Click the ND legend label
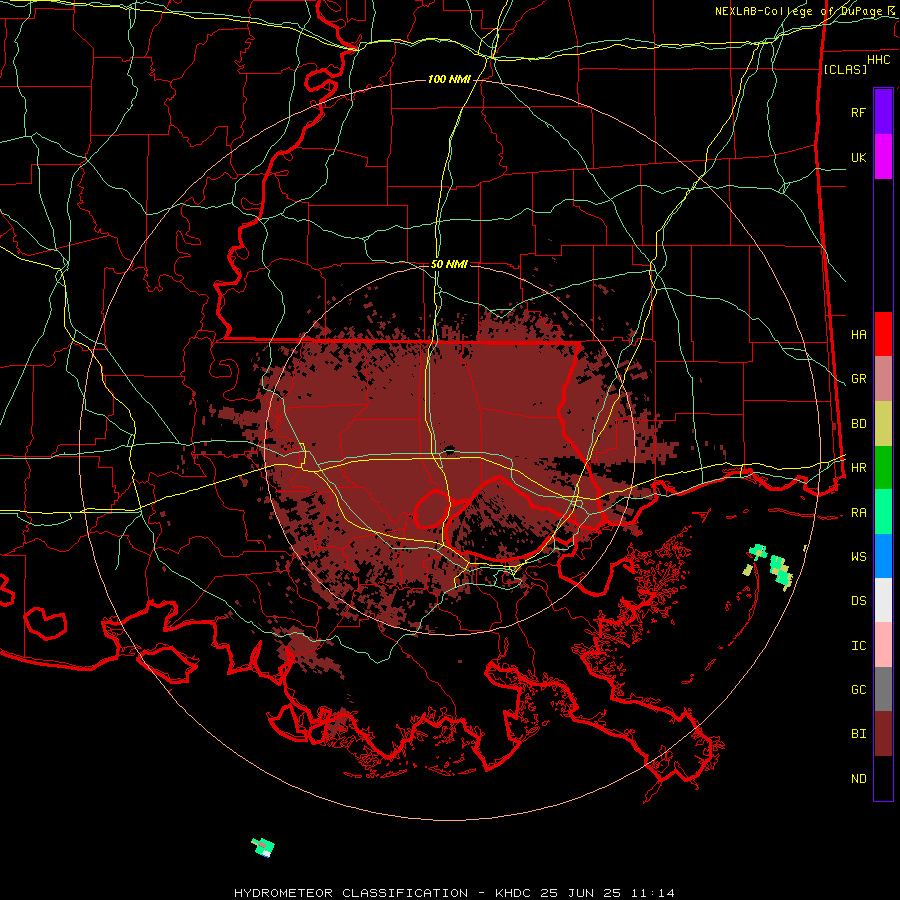This screenshot has width=900, height=900. pyautogui.click(x=858, y=779)
